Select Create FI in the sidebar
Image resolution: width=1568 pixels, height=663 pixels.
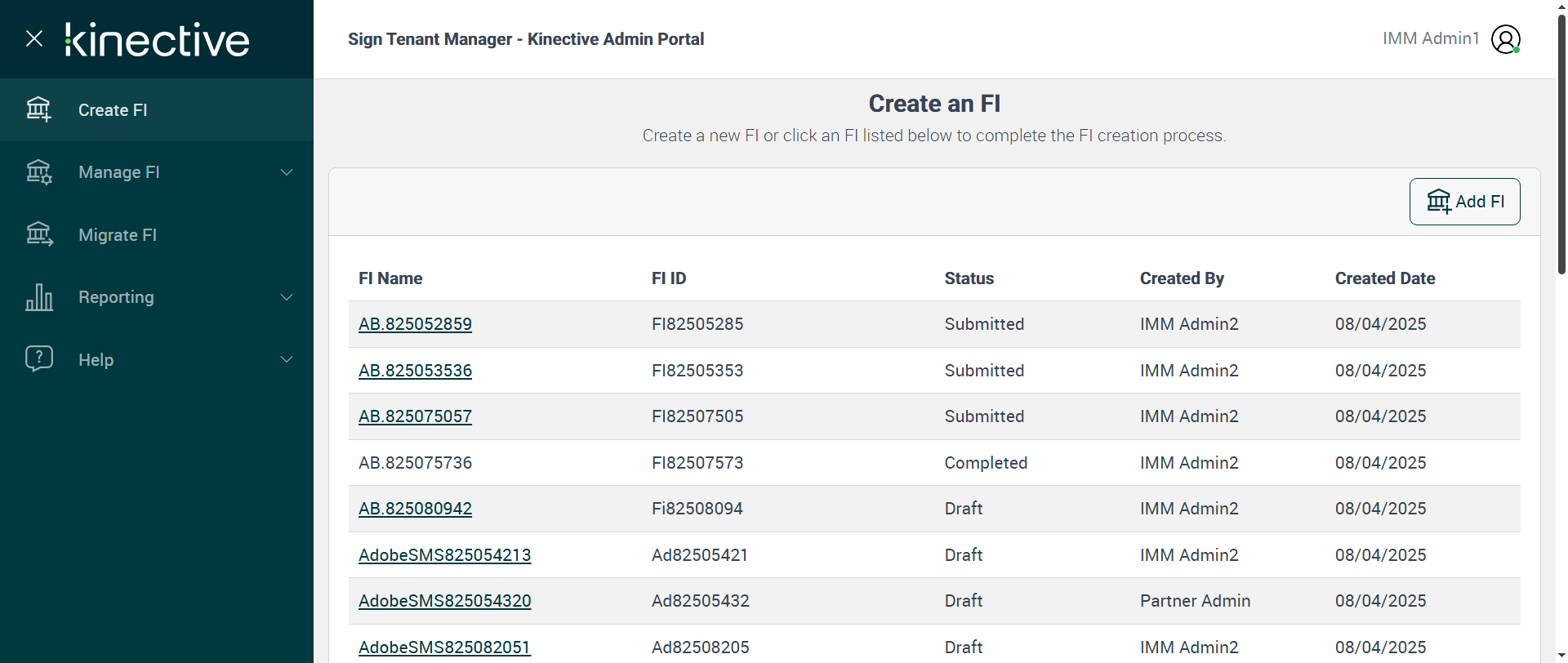(113, 110)
